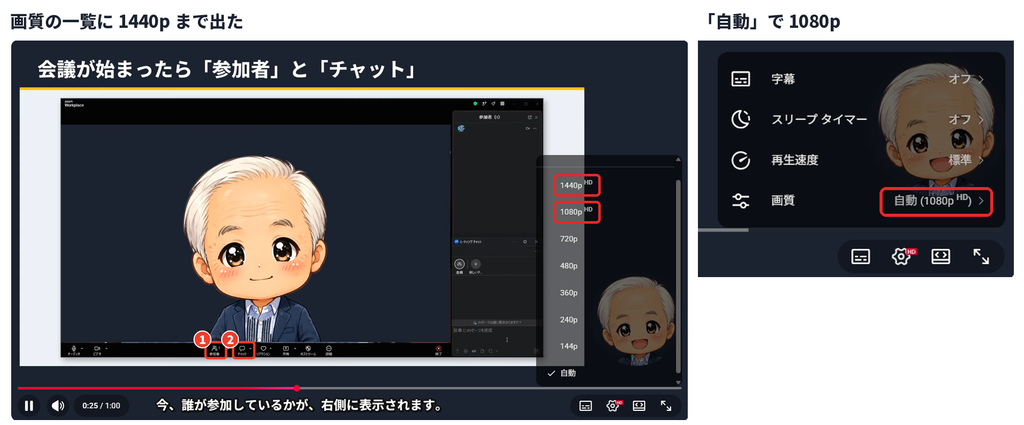Click the Zoom 参加者 toolbar icon
1024x425 pixels.
pyautogui.click(x=215, y=348)
